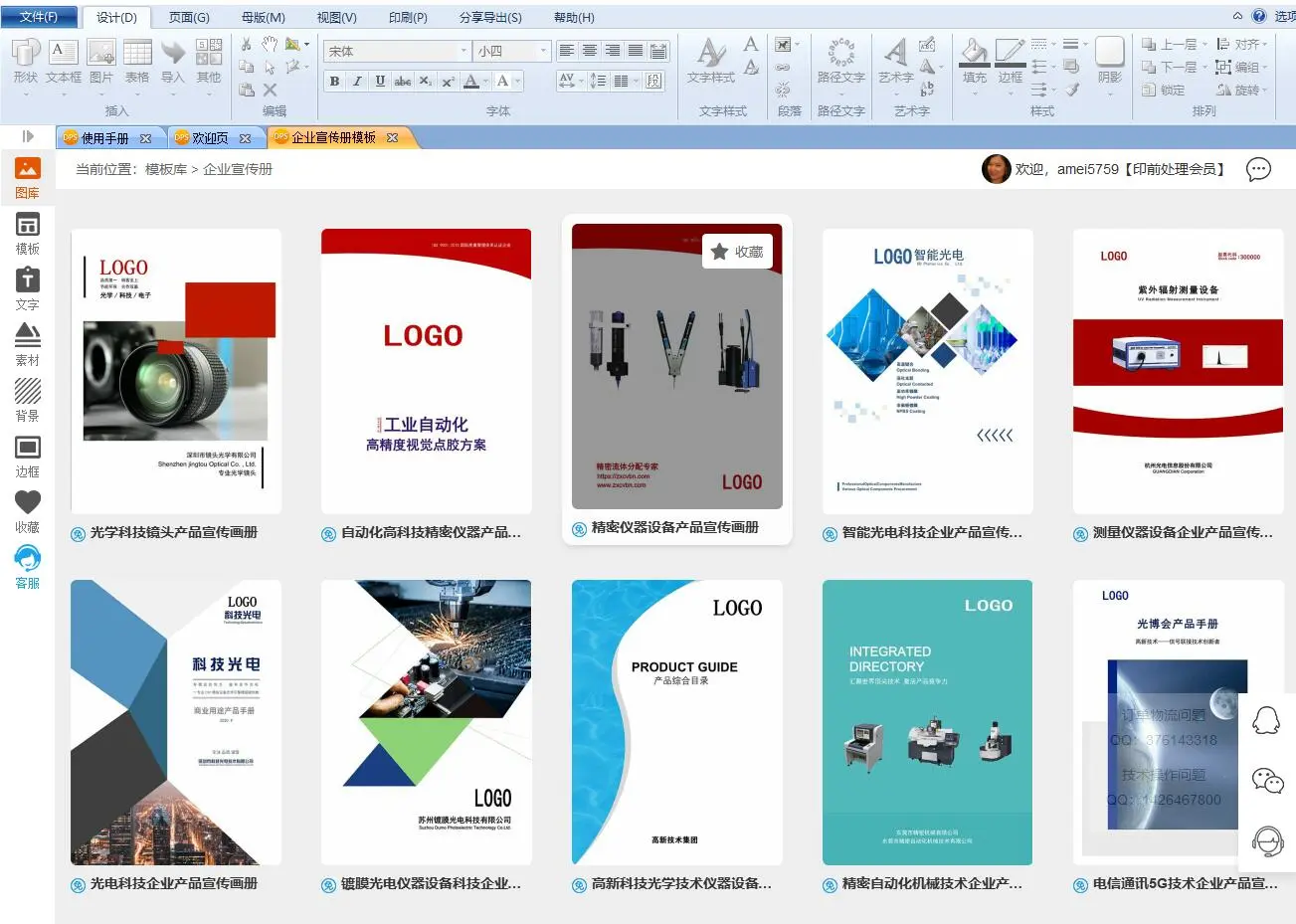This screenshot has height=924, width=1296.
Task: Open the 背景 background panel
Action: click(28, 400)
